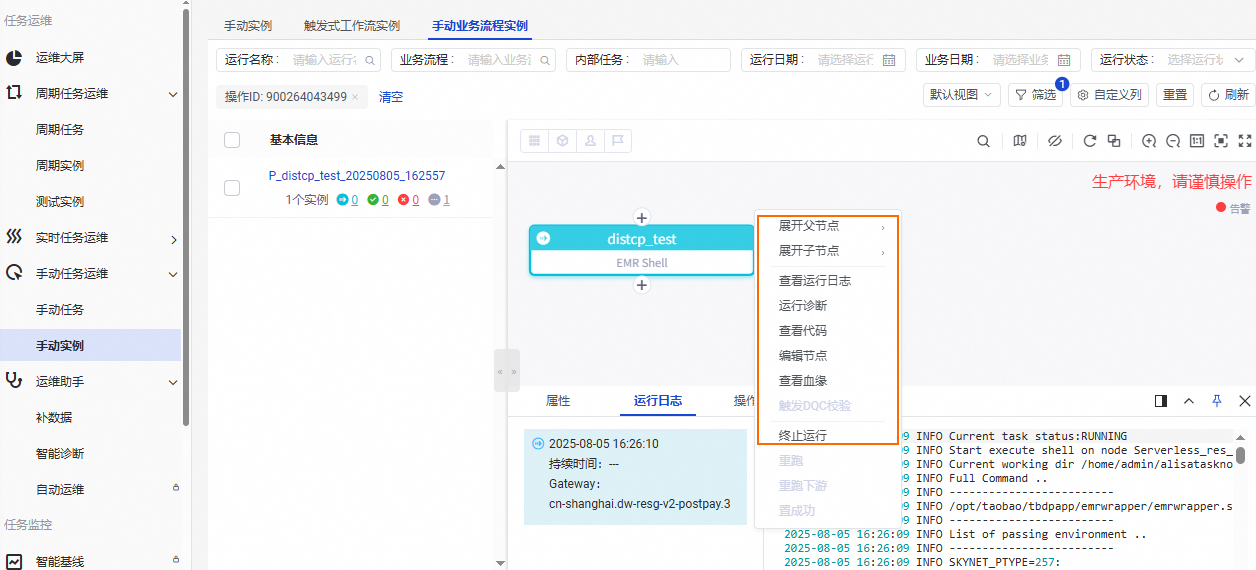Open the 运行状态 dropdown filter
This screenshot has height=570, width=1256.
[x=1173, y=60]
